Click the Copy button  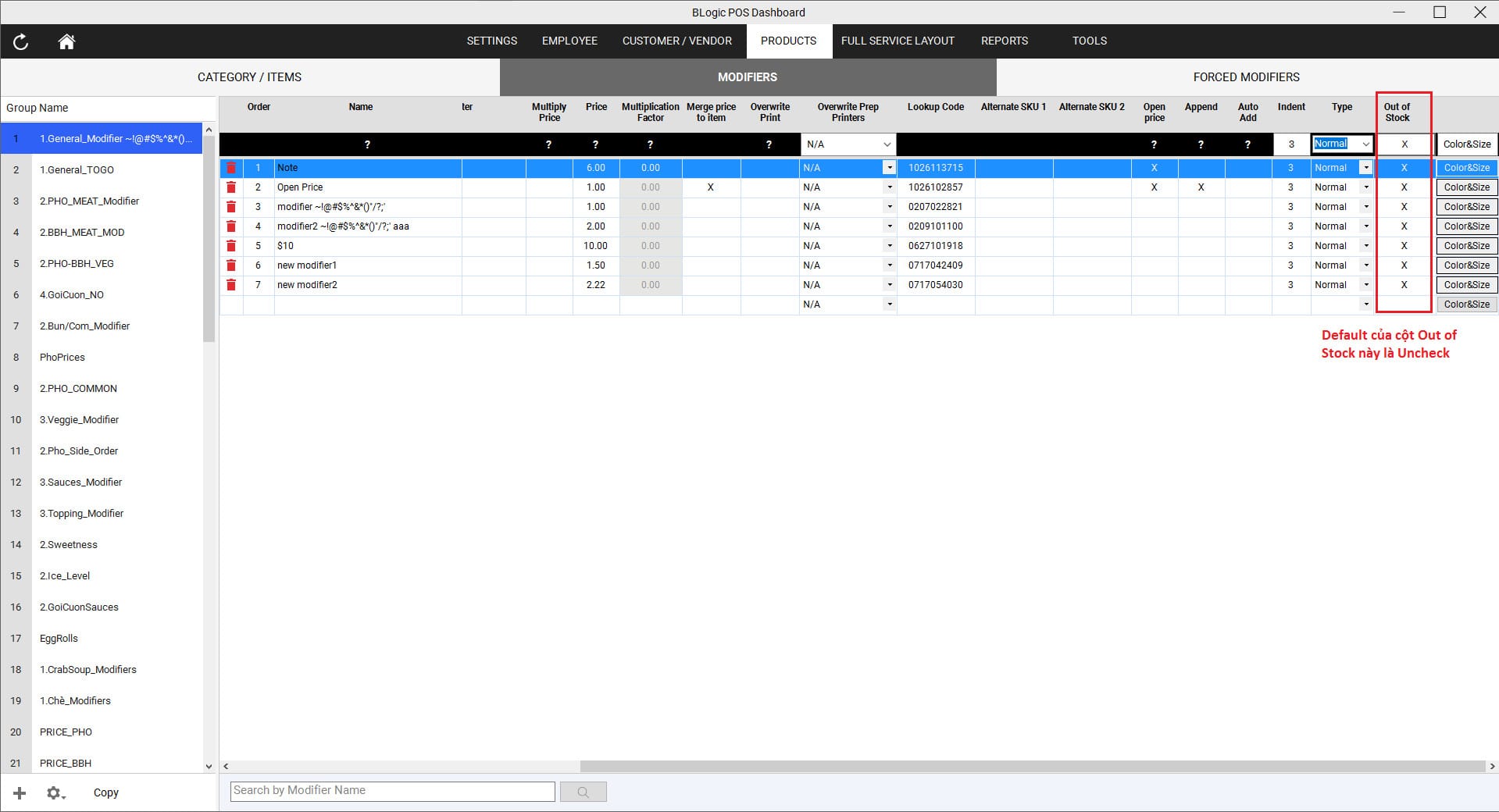pyautogui.click(x=106, y=792)
